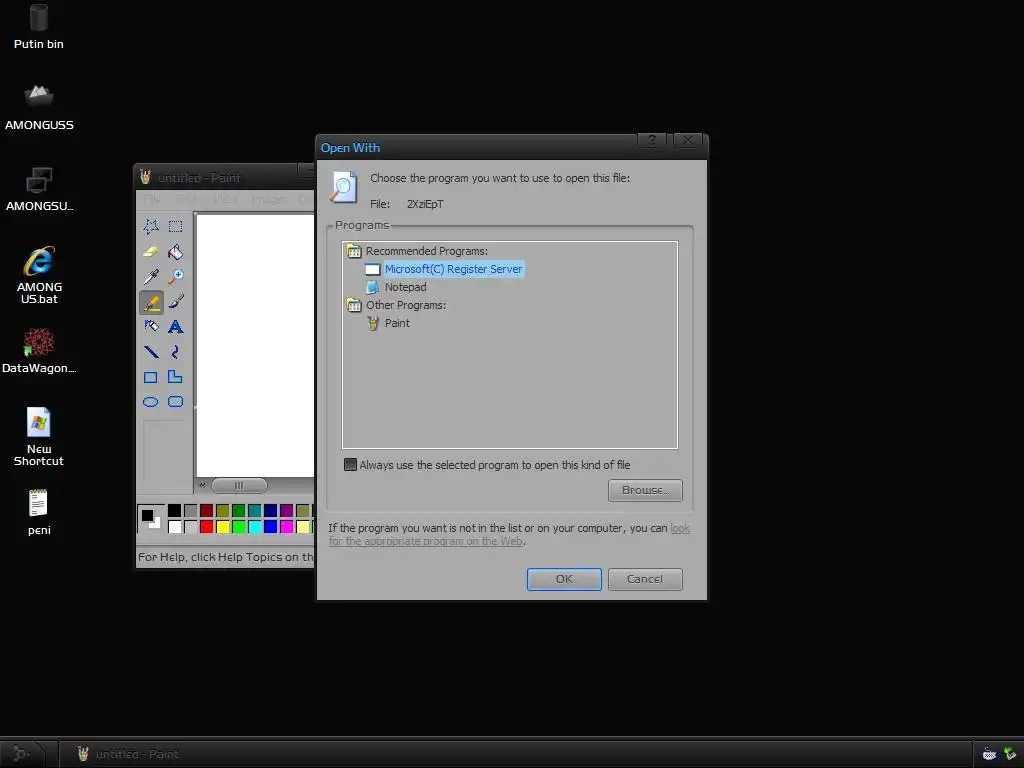Screen dimensions: 1024x768
Task: Click the DataWagon desktop shortcut
Action: tap(39, 351)
